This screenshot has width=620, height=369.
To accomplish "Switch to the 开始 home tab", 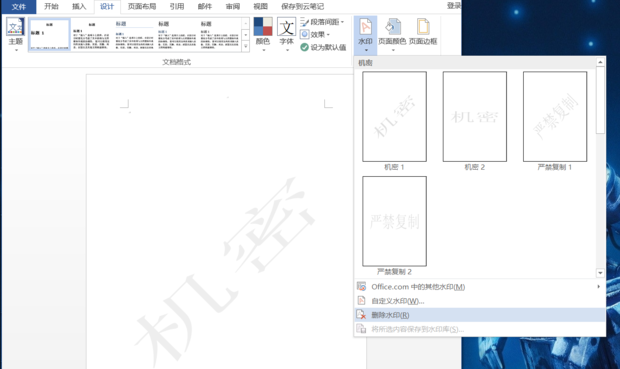I will (x=51, y=6).
